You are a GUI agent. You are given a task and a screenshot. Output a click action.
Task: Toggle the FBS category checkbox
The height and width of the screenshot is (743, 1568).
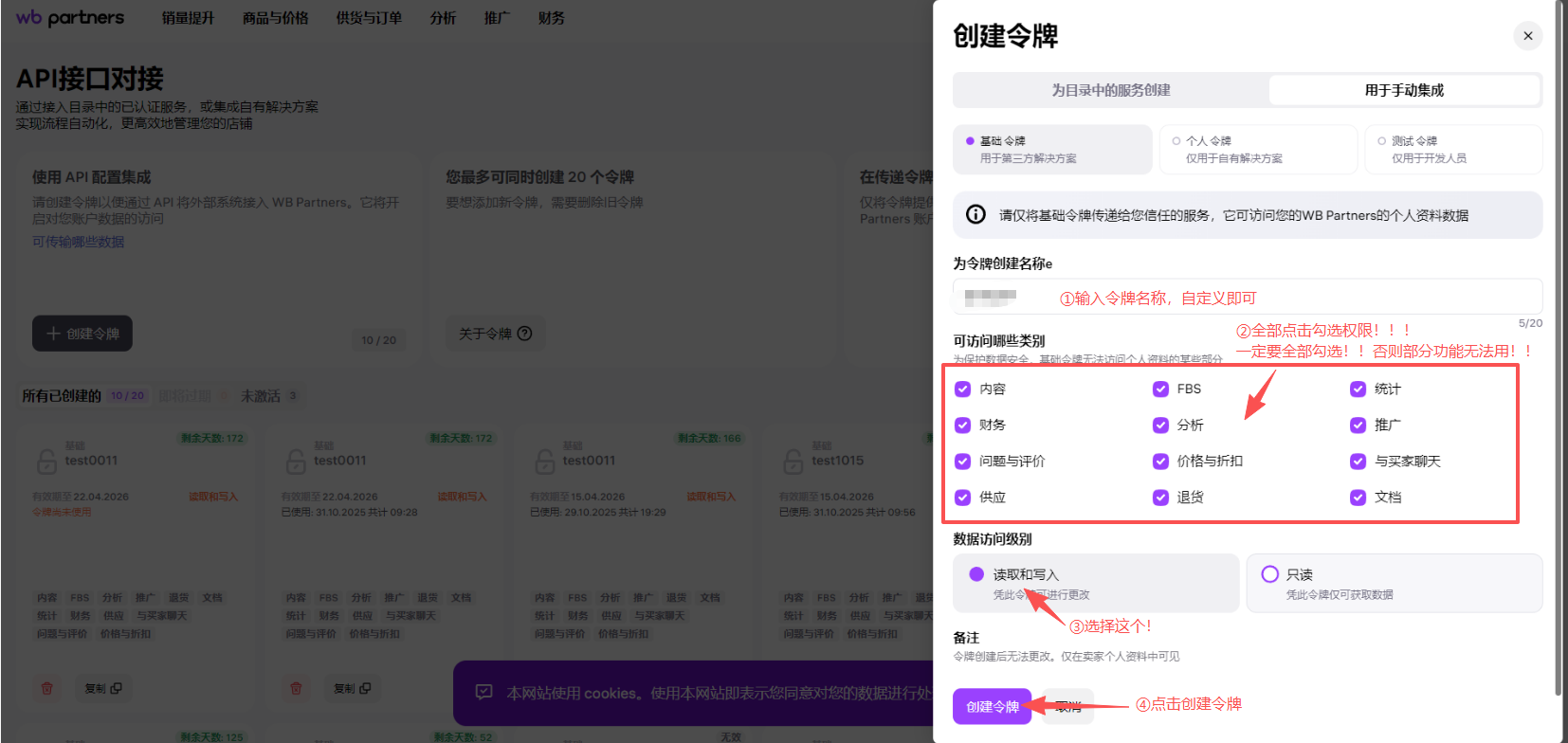pos(1160,389)
